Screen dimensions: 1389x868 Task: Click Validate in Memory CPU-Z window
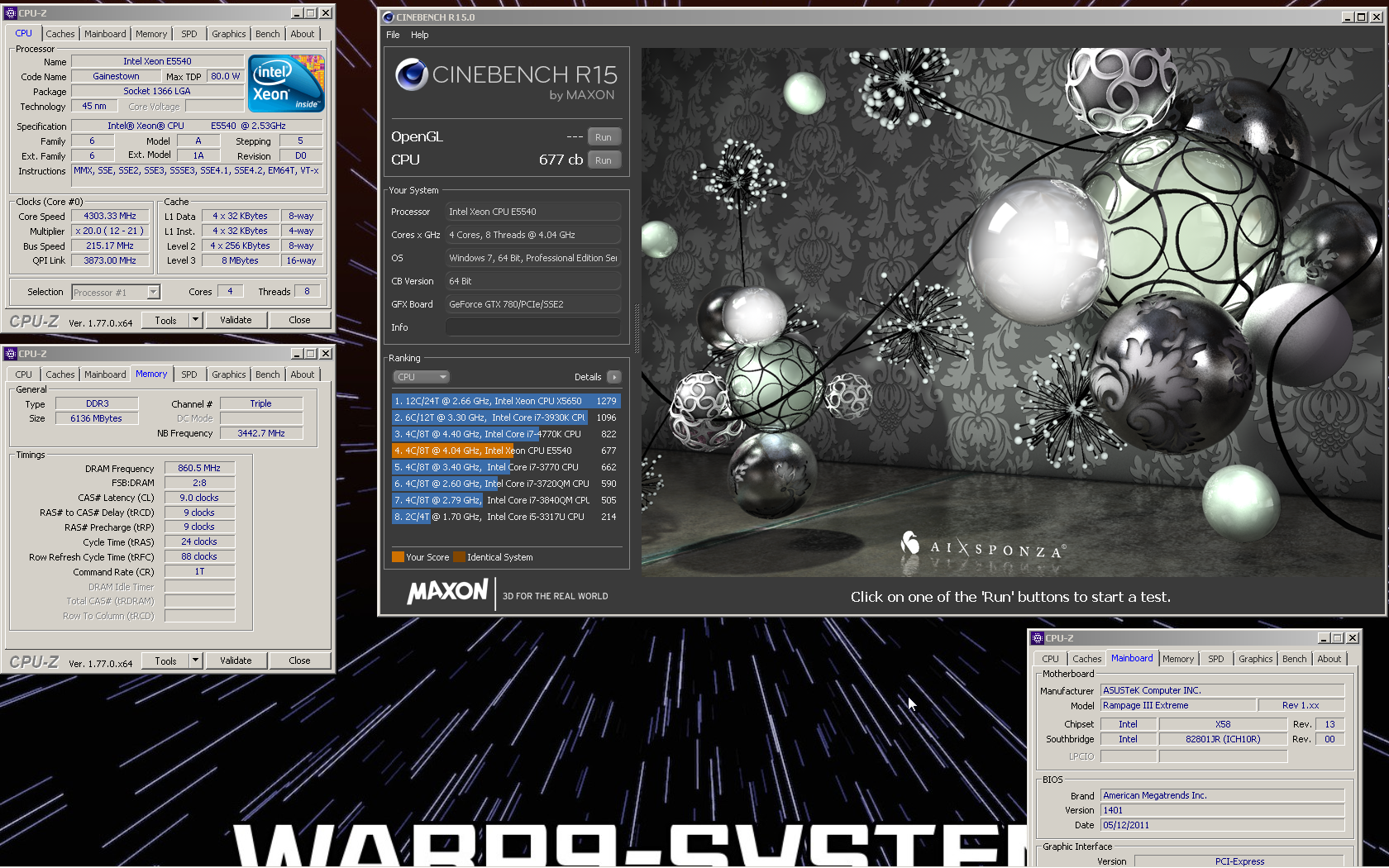point(236,661)
